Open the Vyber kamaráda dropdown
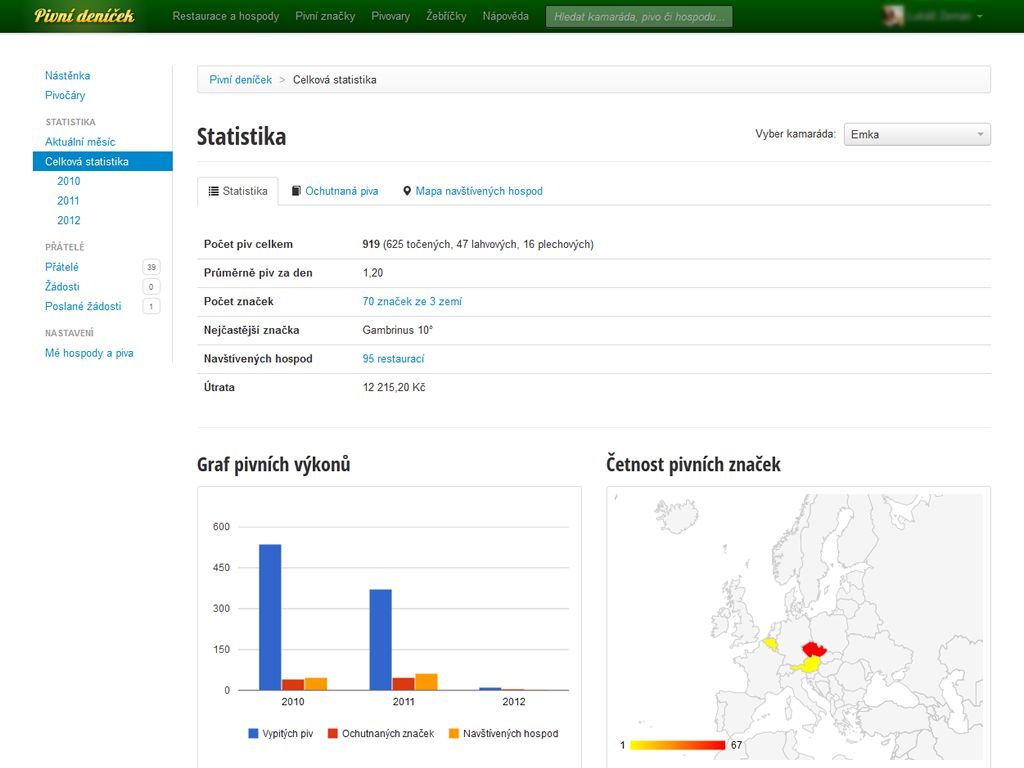 917,134
